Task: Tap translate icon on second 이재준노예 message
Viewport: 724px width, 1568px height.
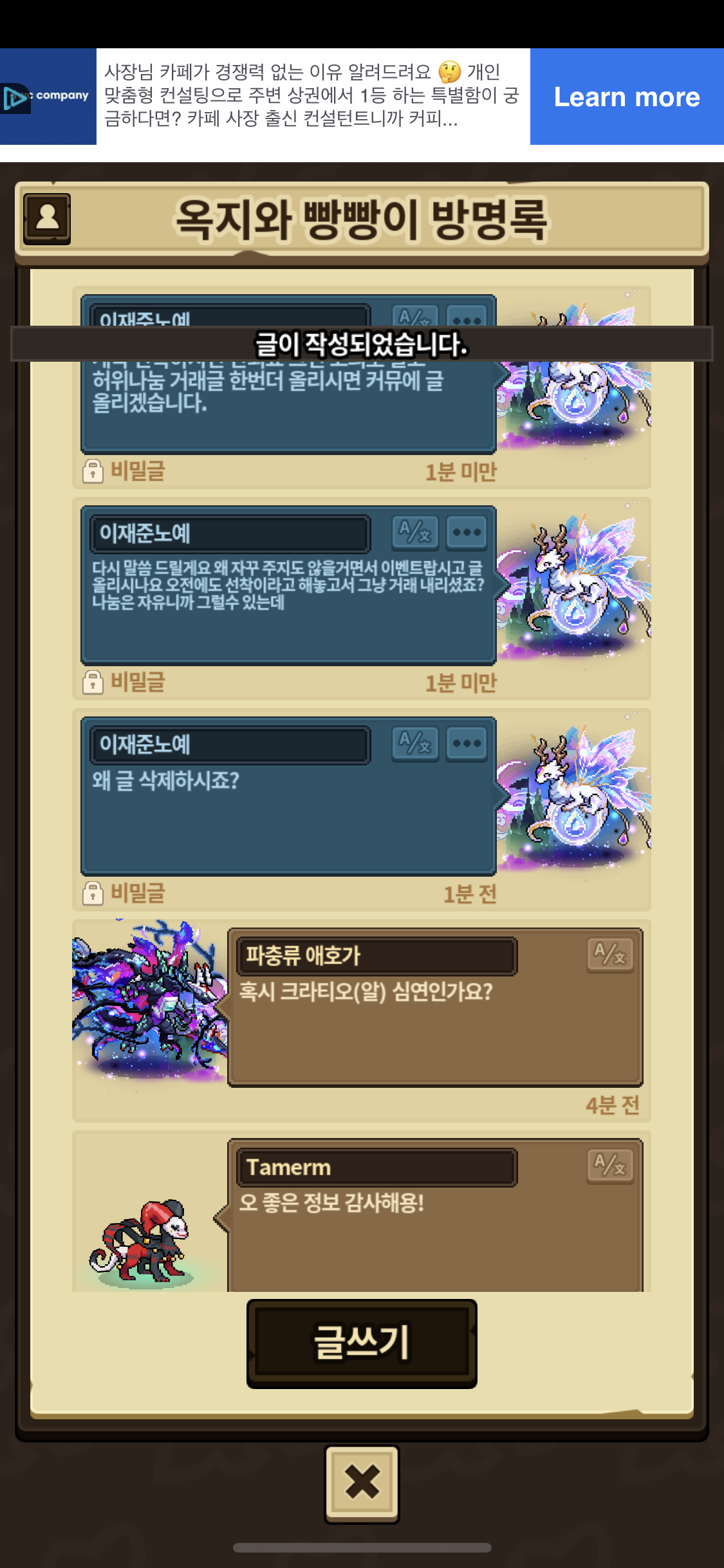Action: point(415,532)
